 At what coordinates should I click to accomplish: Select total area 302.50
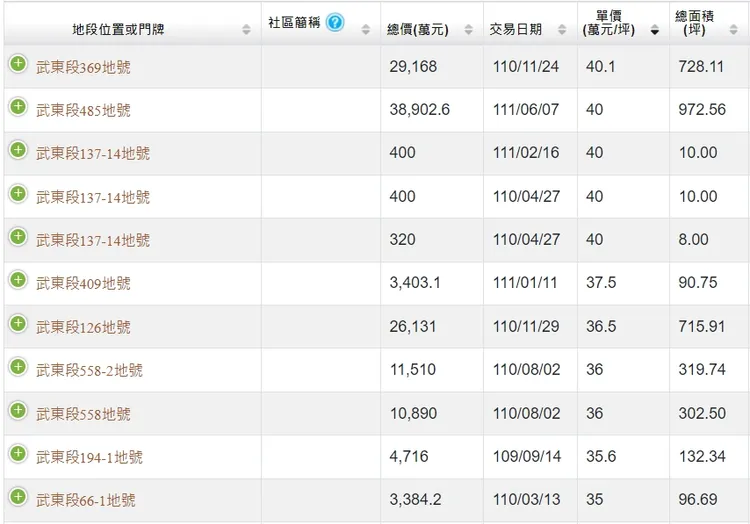(x=702, y=413)
